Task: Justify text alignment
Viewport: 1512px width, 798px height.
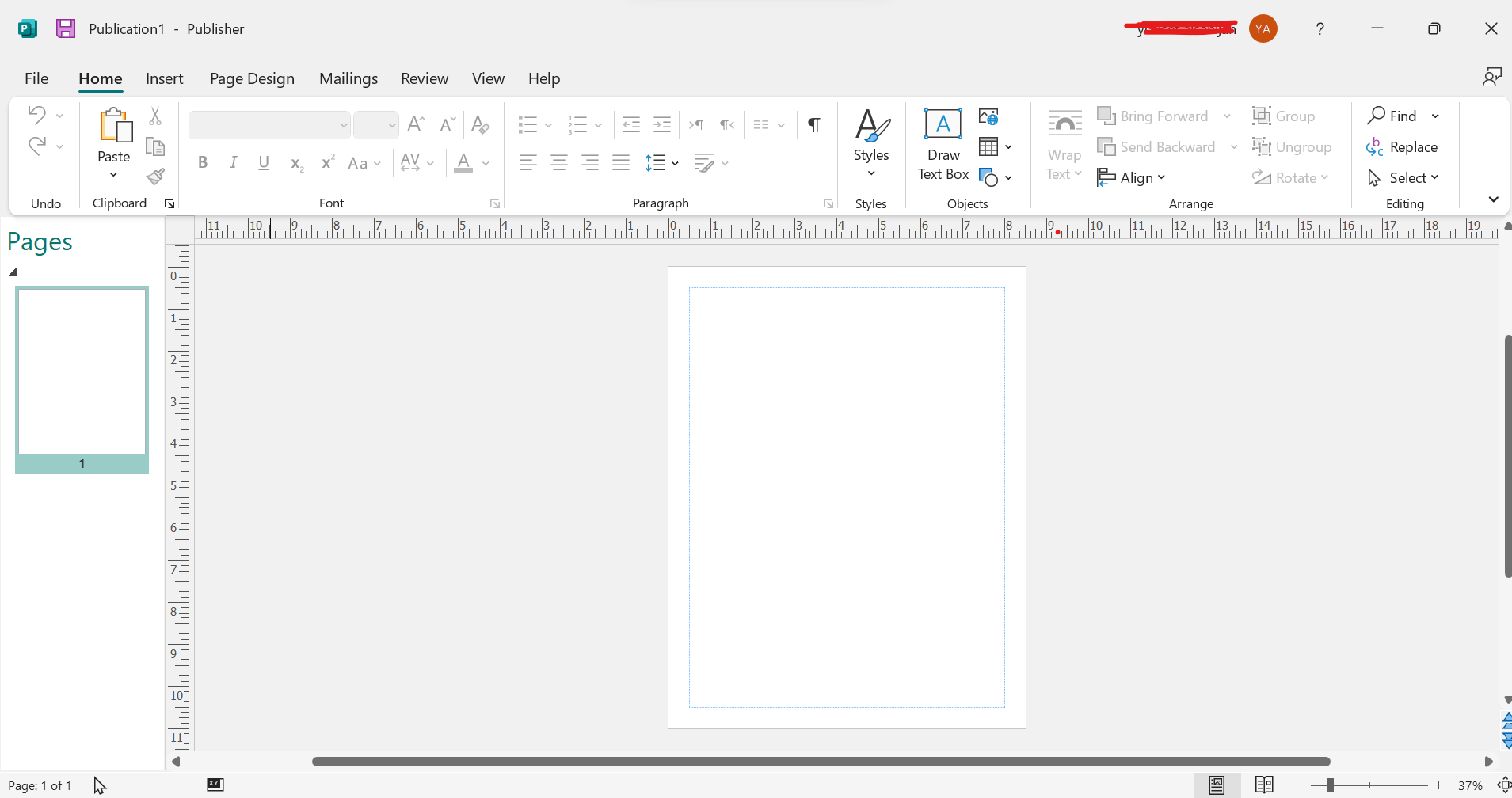Action: coord(621,163)
